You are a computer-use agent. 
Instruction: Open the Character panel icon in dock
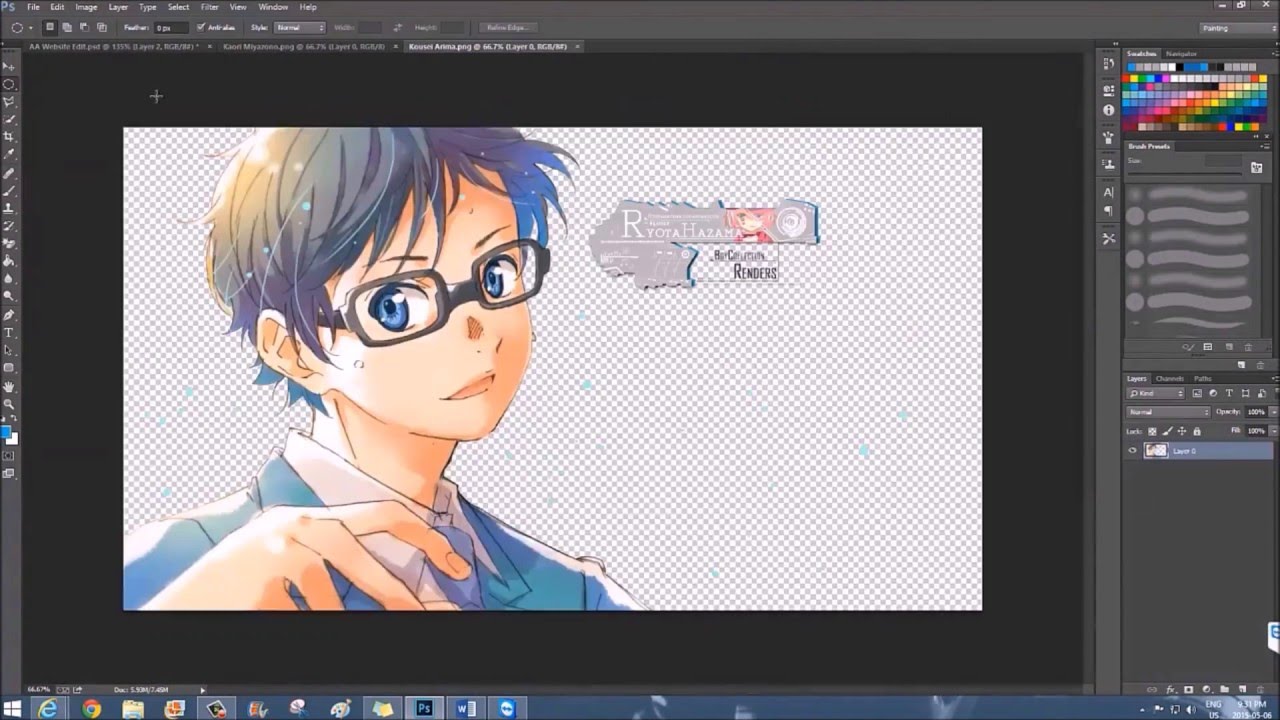point(1108,192)
